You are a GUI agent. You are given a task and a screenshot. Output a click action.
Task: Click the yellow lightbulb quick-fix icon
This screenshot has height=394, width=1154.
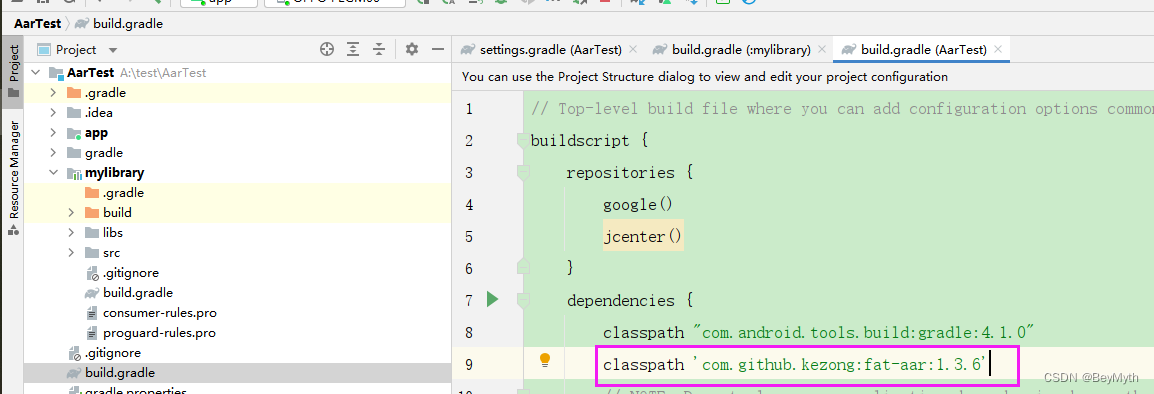click(545, 360)
